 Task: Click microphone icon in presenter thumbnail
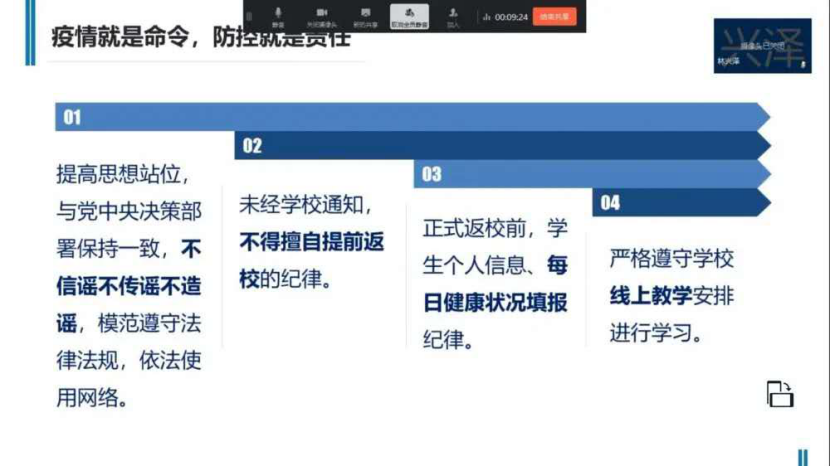(x=802, y=62)
